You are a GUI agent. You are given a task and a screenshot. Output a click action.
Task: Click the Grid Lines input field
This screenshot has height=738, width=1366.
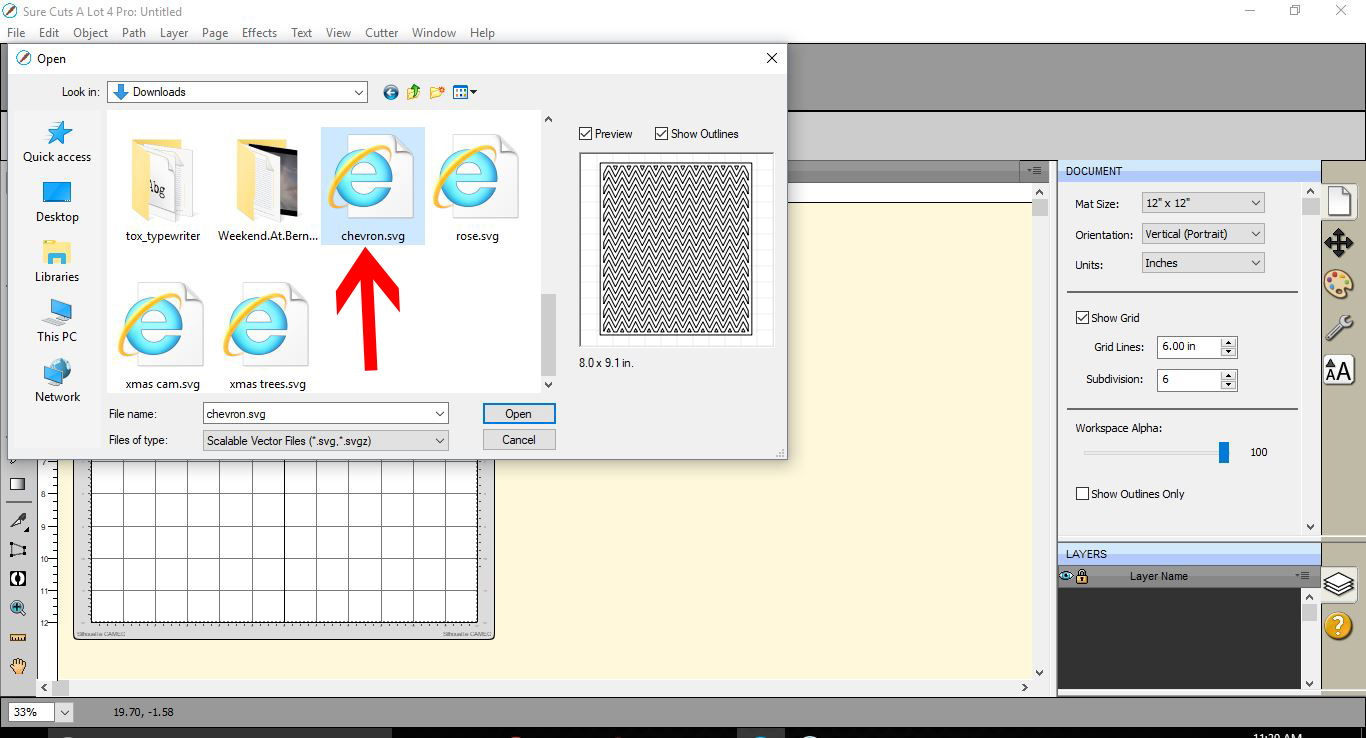click(x=1189, y=347)
